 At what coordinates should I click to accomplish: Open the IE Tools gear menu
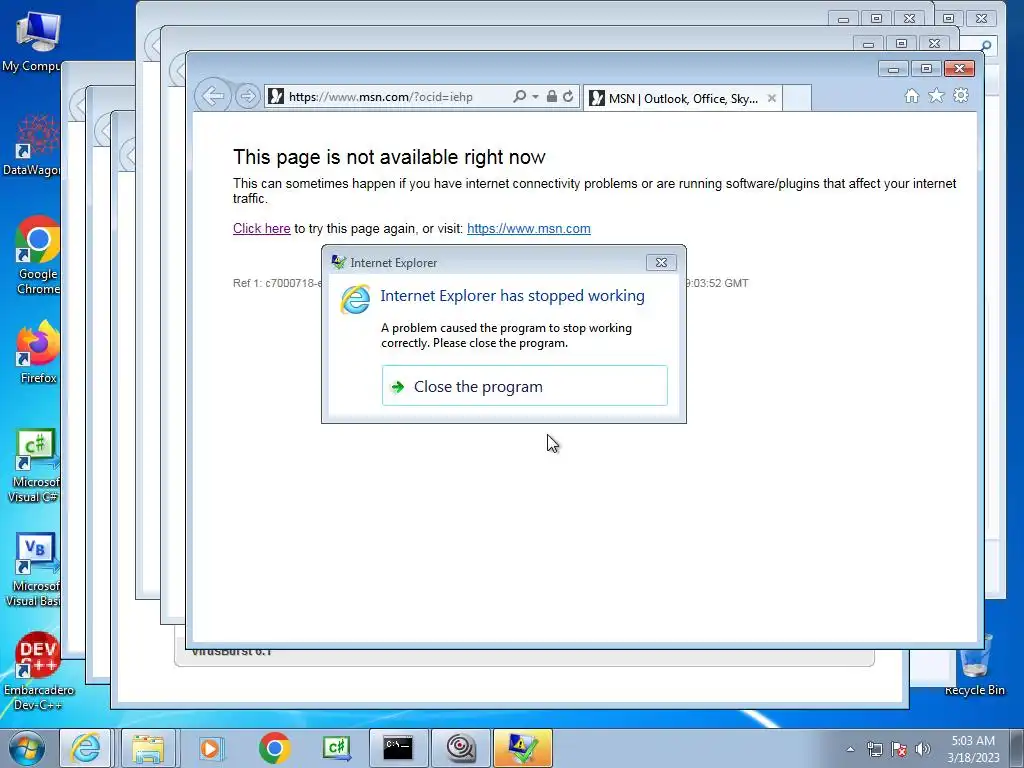[x=961, y=96]
